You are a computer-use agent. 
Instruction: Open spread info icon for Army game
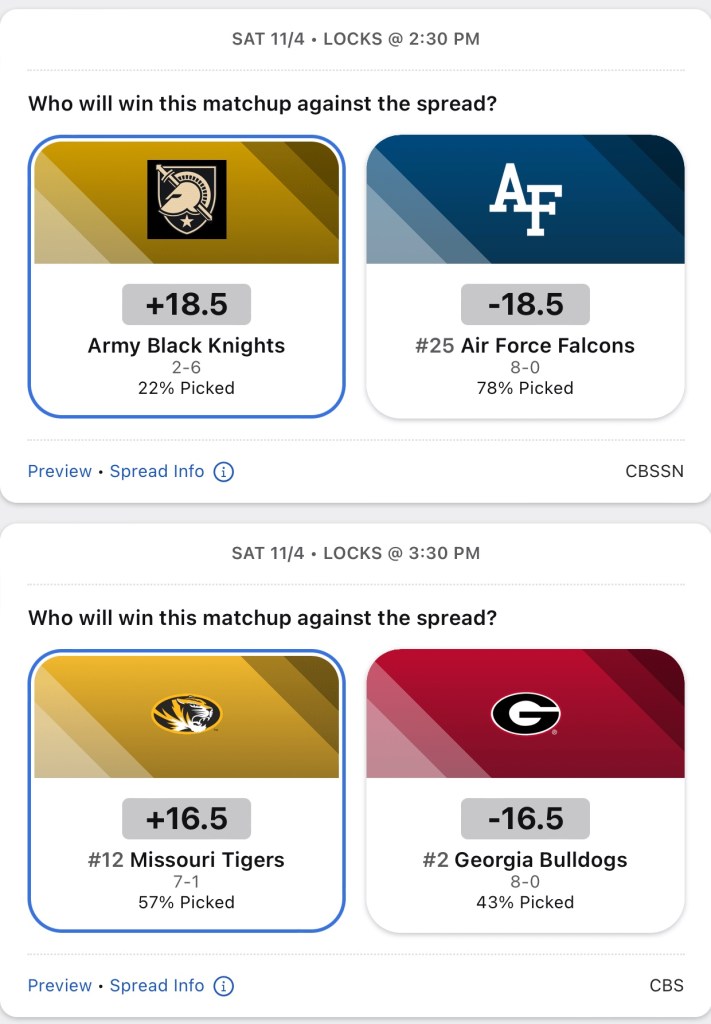[224, 471]
